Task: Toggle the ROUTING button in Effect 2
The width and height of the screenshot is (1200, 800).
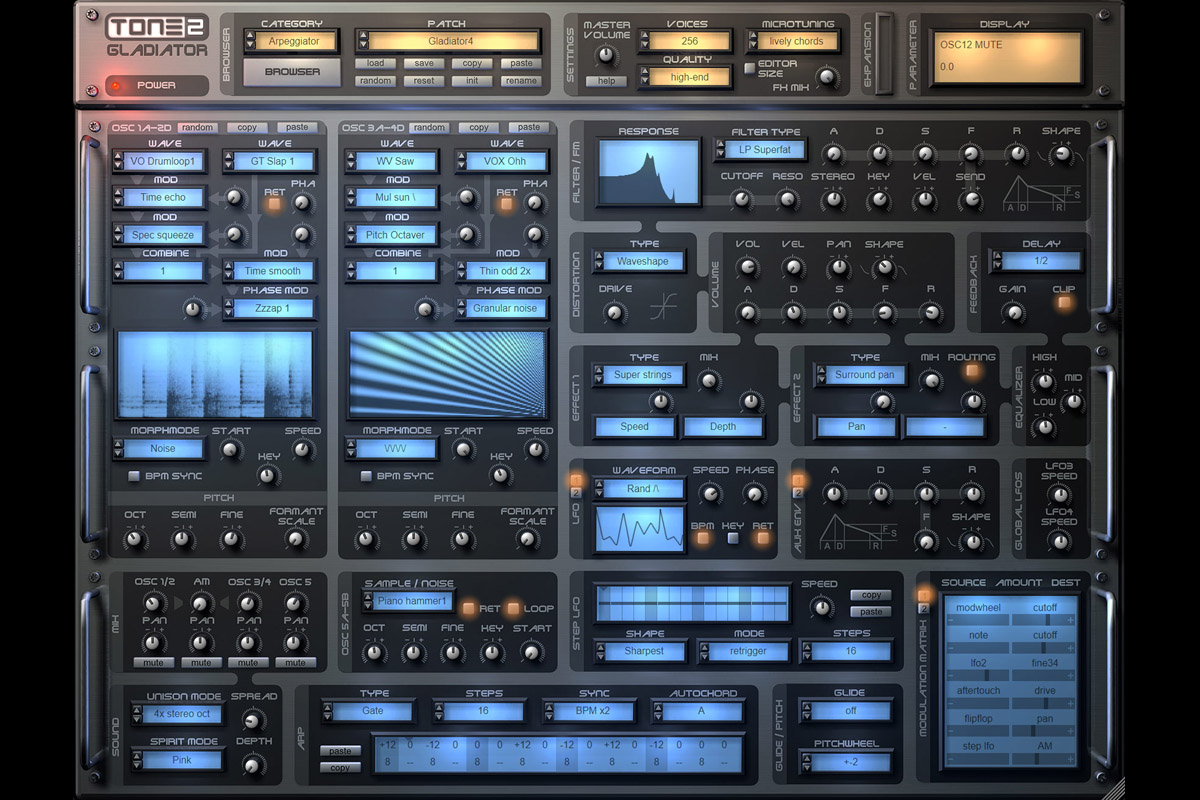Action: tap(971, 371)
